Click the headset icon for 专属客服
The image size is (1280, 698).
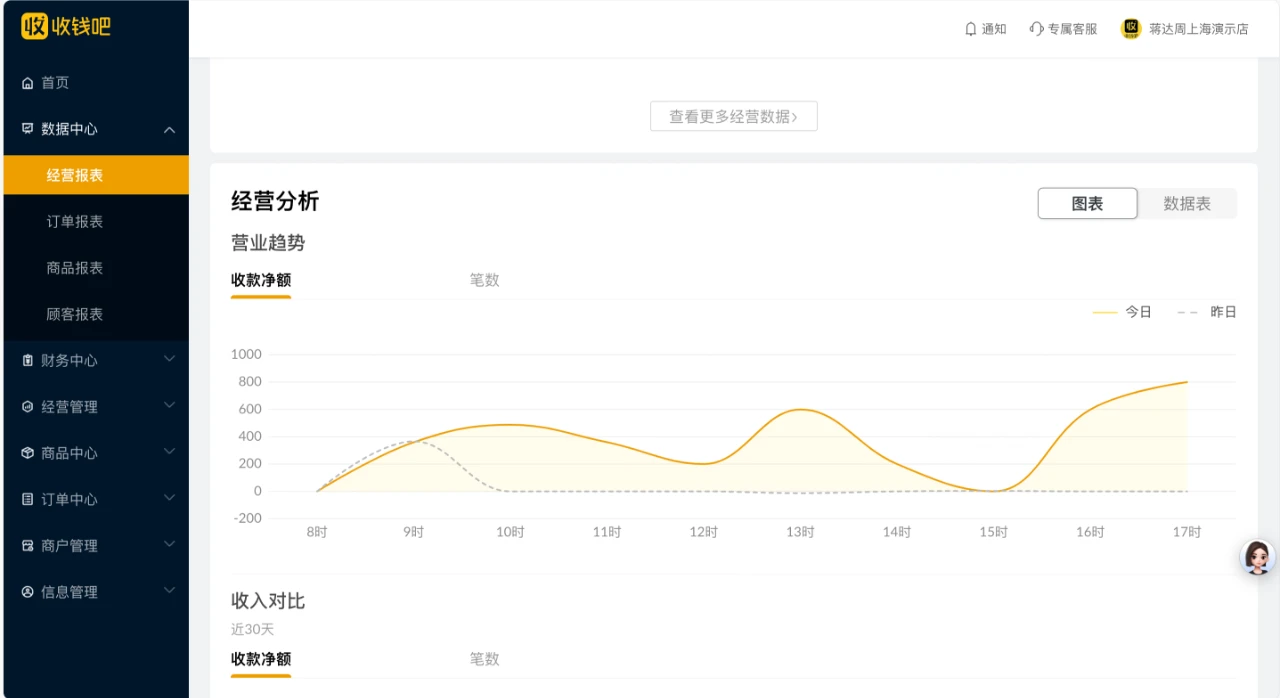(x=1036, y=29)
